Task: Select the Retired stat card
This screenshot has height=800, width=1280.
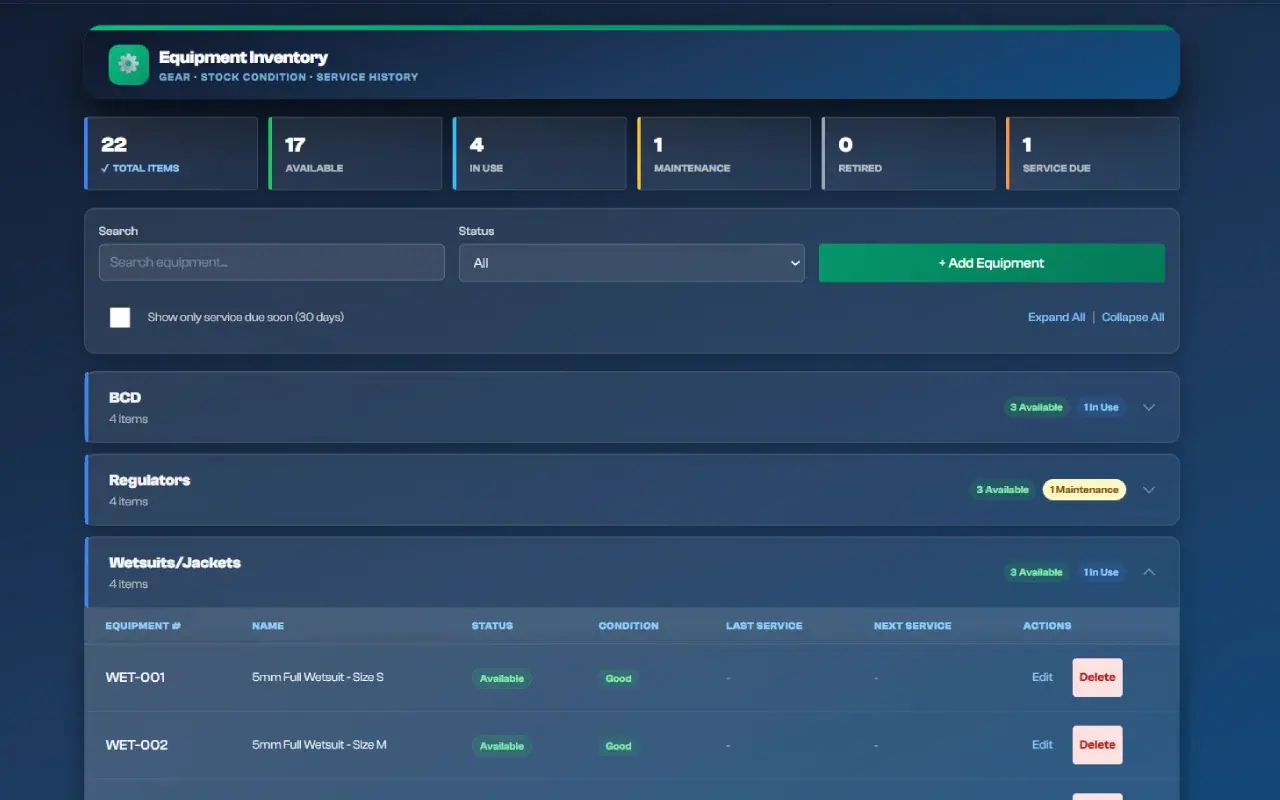Action: (908, 153)
